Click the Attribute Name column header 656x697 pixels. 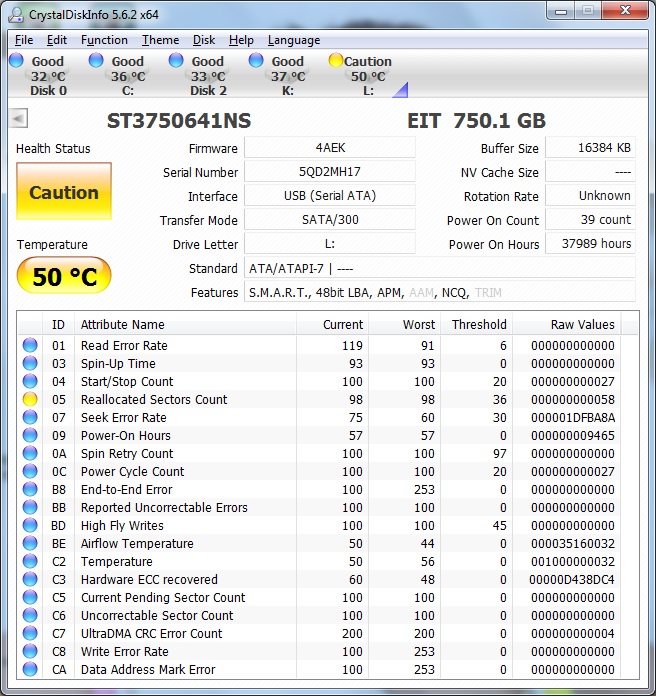(x=185, y=324)
